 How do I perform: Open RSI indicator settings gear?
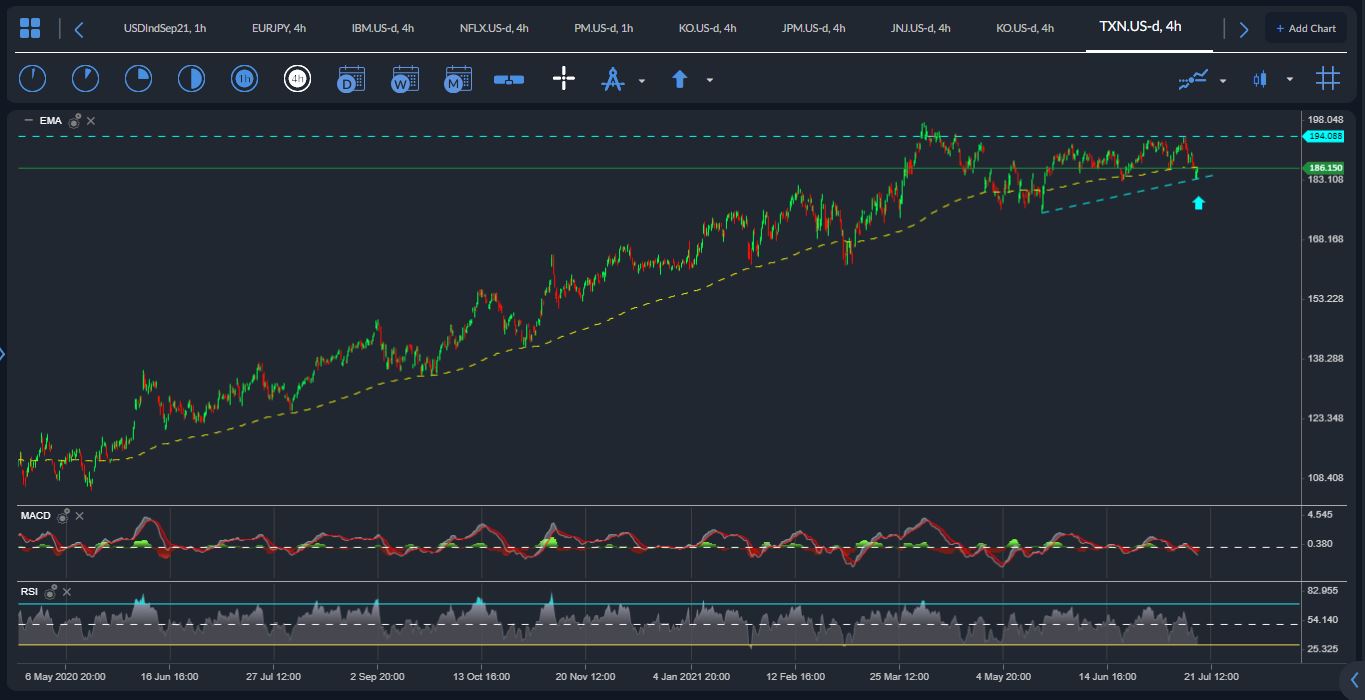[x=51, y=592]
